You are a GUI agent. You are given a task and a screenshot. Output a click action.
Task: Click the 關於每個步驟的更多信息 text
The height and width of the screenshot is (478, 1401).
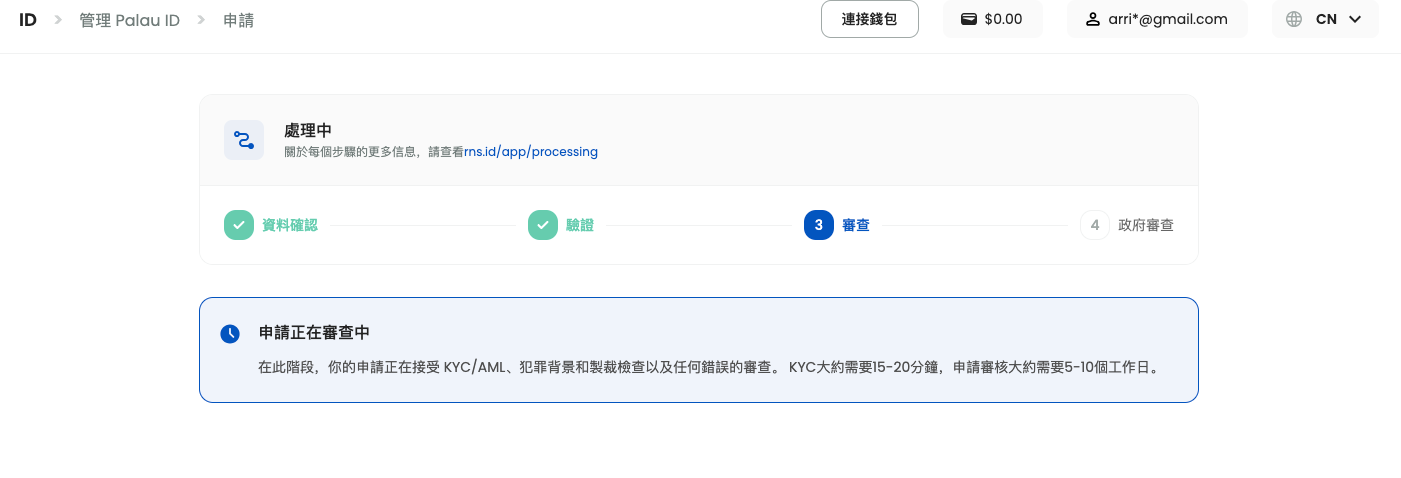click(x=374, y=152)
